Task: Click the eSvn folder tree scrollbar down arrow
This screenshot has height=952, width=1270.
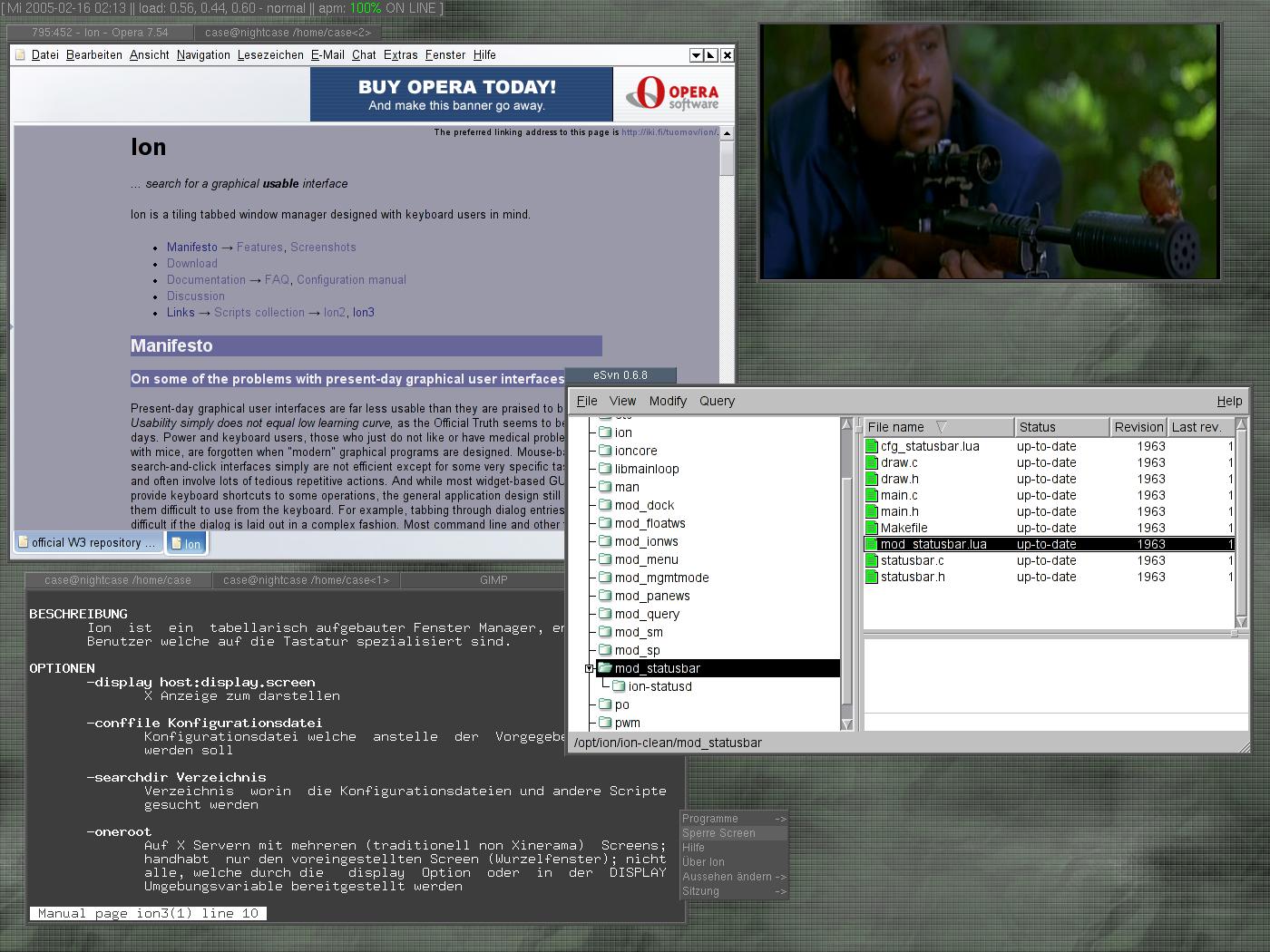Action: coord(846,724)
